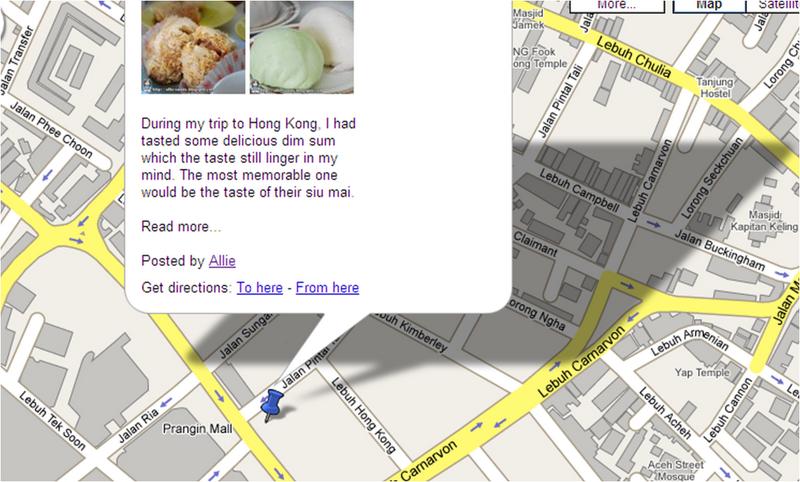Click Masjid Kapitan Keling landmark
800x482 pixels.
click(764, 220)
